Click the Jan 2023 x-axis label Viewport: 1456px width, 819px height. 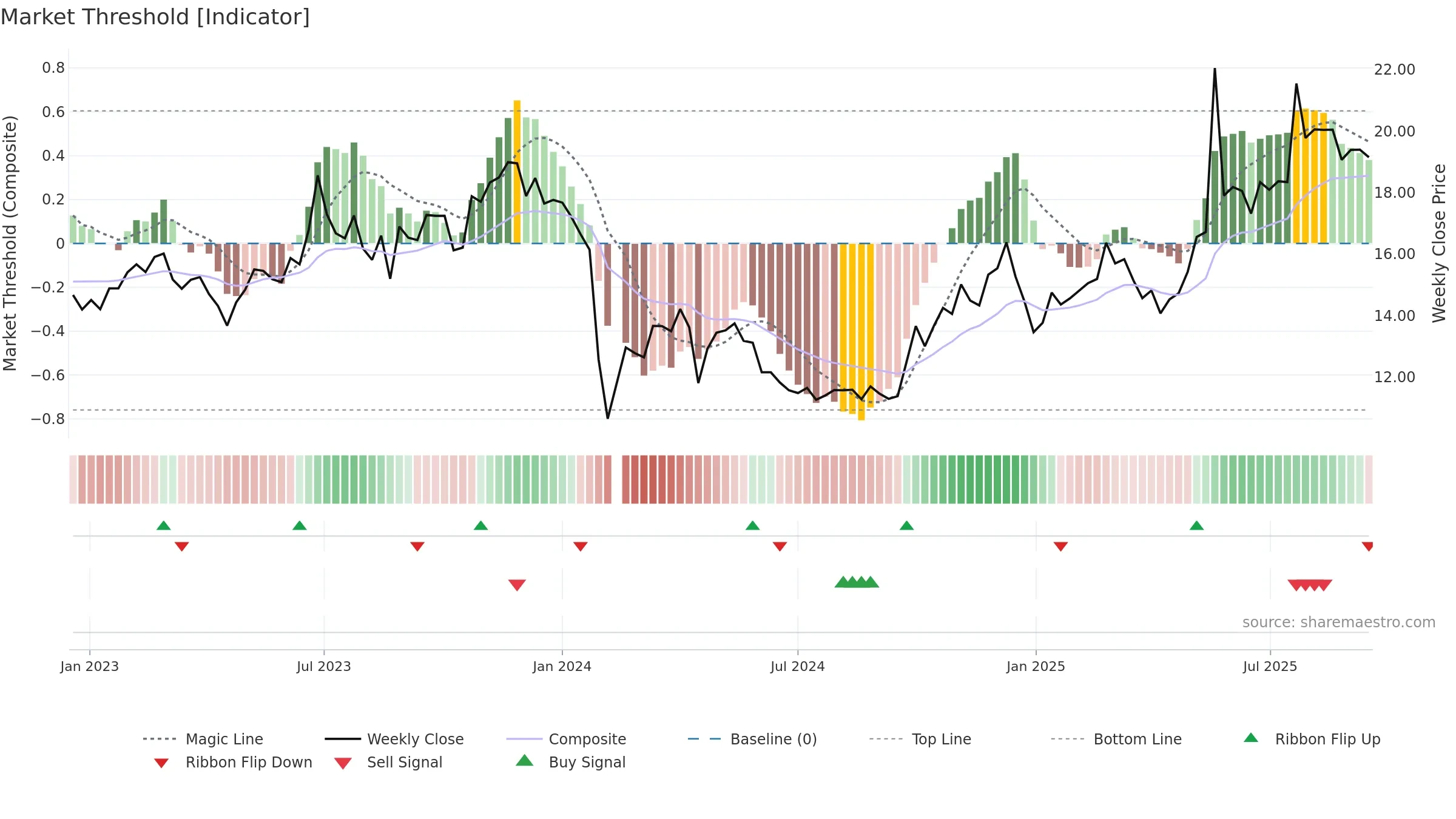(x=90, y=666)
